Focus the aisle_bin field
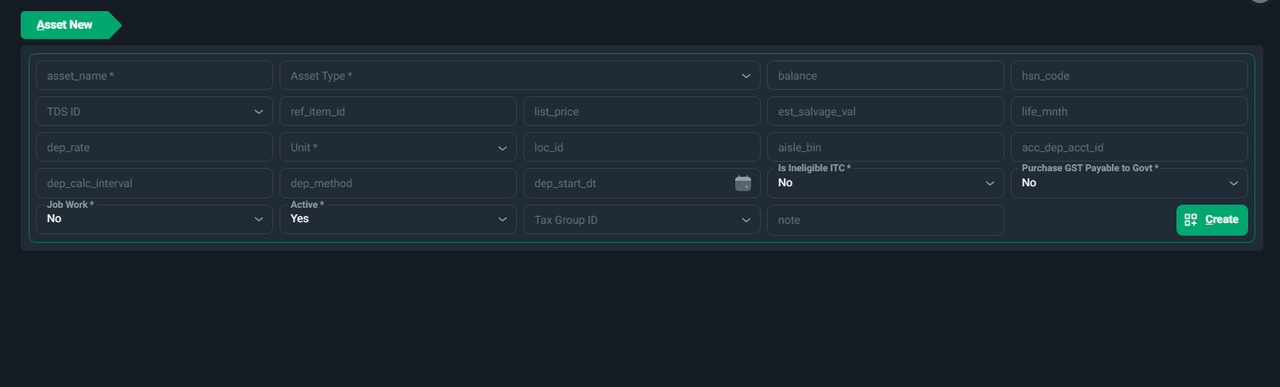 coord(886,148)
